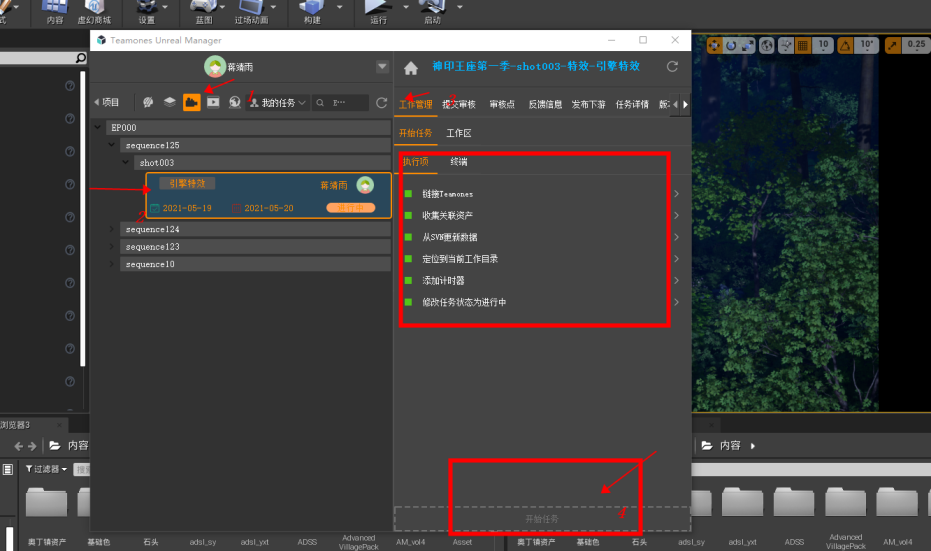Click the layers stack icon in manager toolbar
931x551 pixels.
[170, 102]
